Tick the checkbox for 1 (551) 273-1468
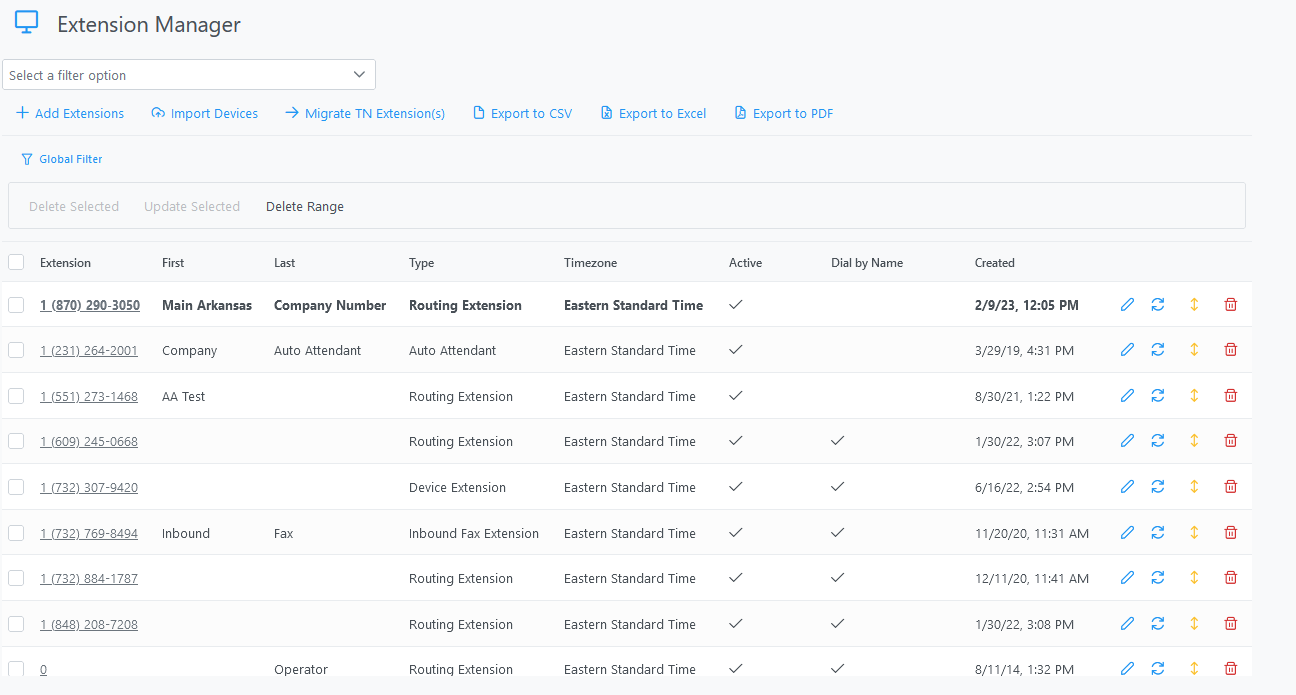Viewport: 1296px width, 695px height. (x=16, y=396)
